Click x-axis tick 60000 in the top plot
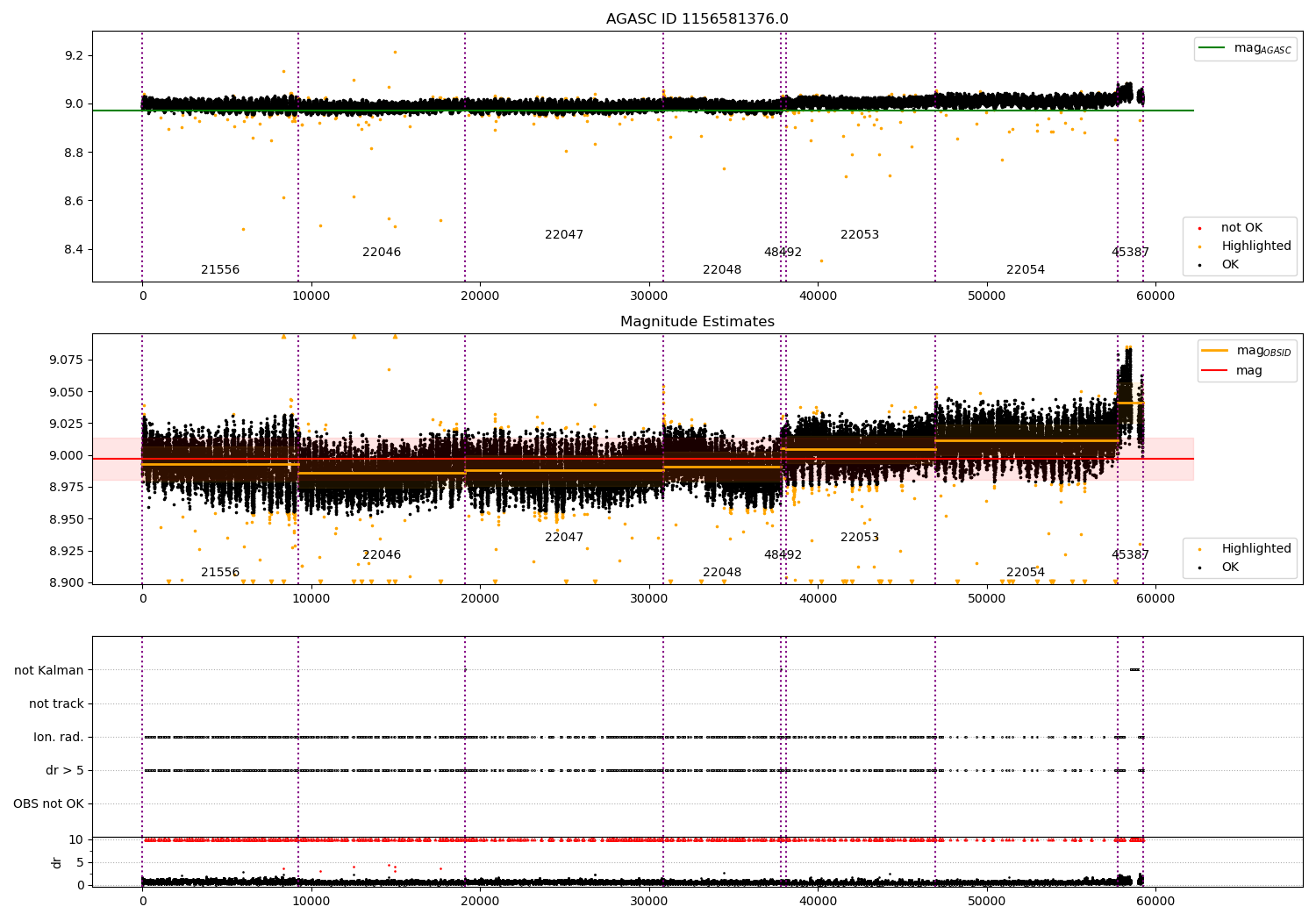 tap(1155, 296)
